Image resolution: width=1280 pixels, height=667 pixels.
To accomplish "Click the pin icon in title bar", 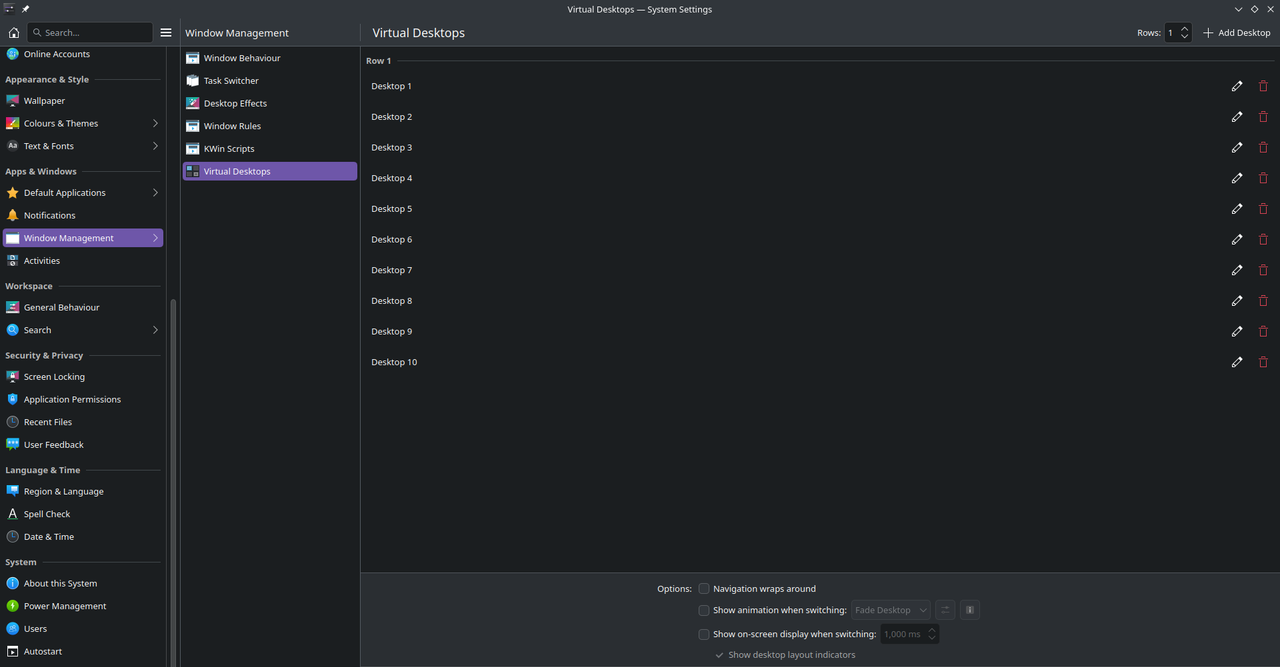I will point(26,9).
